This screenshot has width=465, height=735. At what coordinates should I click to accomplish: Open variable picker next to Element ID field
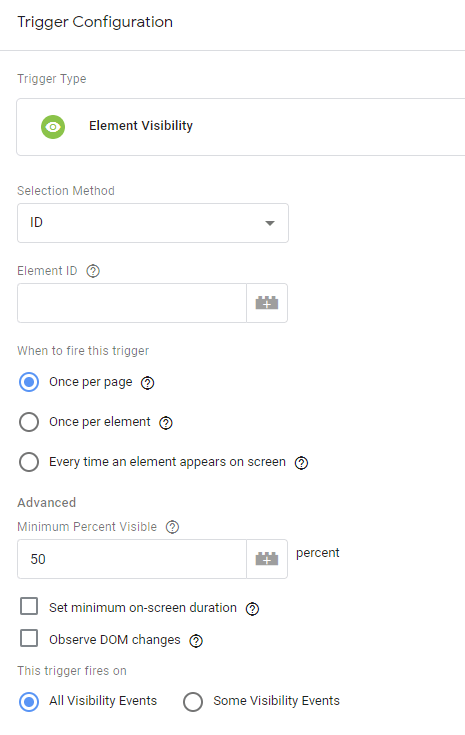coord(267,303)
